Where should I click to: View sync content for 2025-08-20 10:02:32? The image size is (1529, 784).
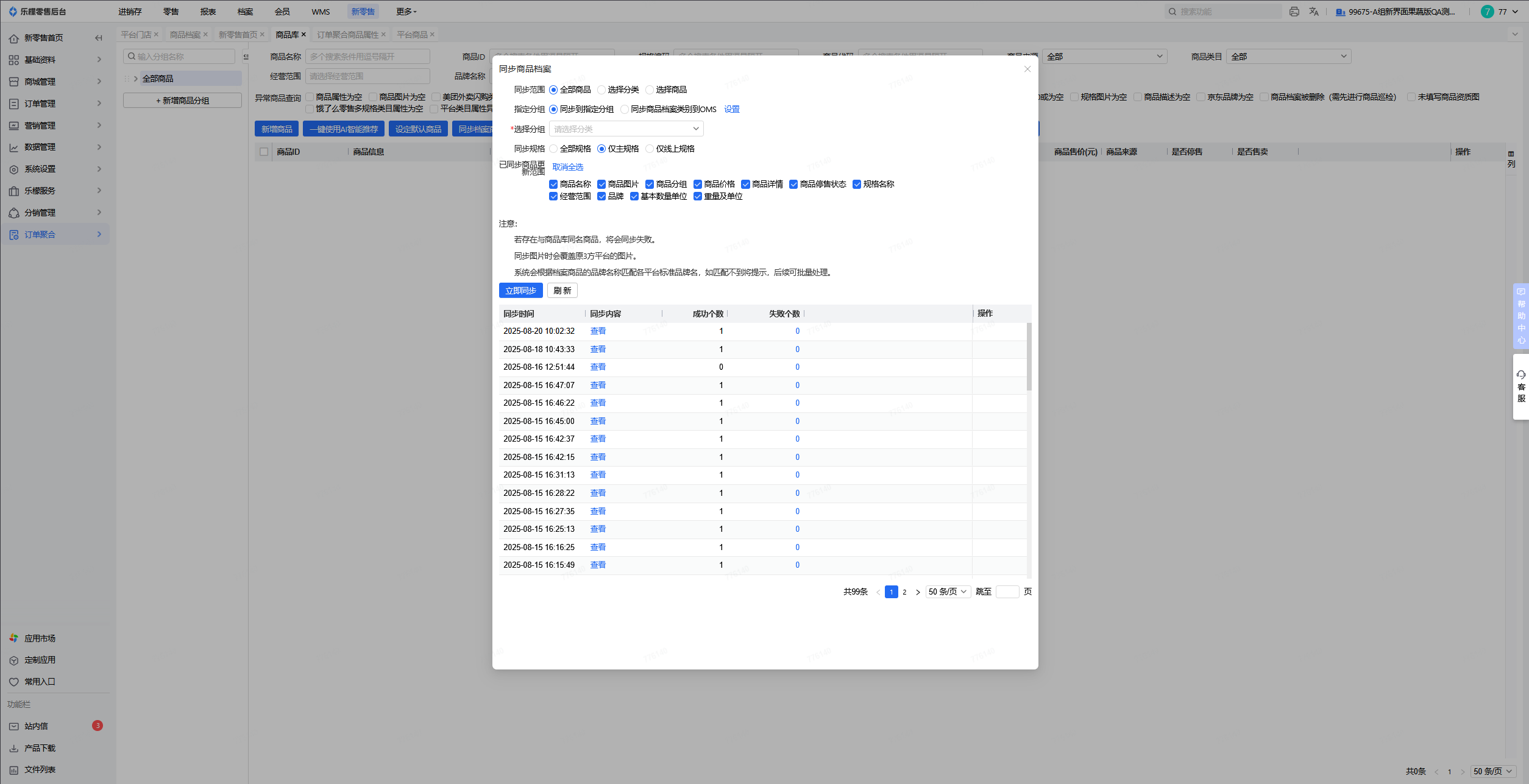click(598, 331)
